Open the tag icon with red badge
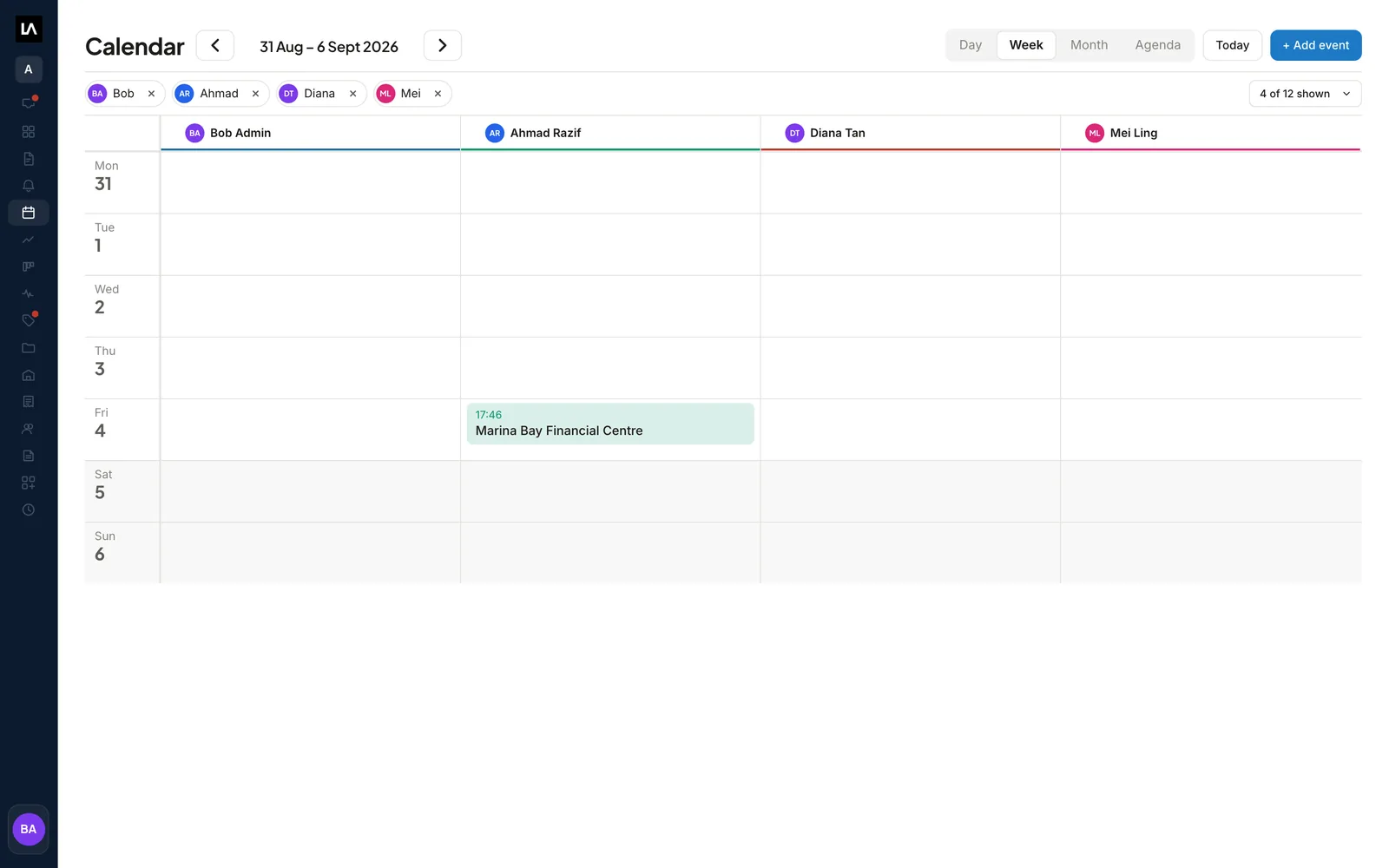 (29, 320)
